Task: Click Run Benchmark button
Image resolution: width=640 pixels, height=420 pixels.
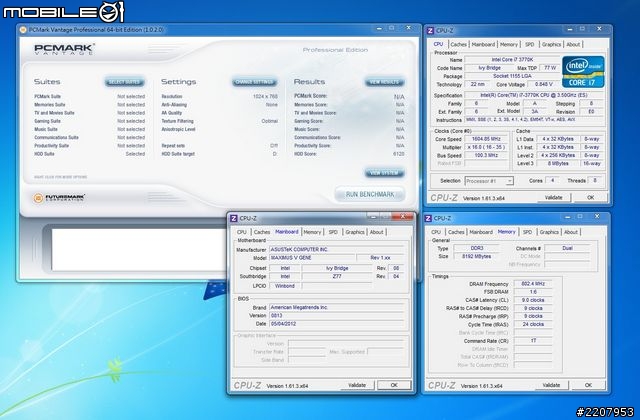Action: 370,194
